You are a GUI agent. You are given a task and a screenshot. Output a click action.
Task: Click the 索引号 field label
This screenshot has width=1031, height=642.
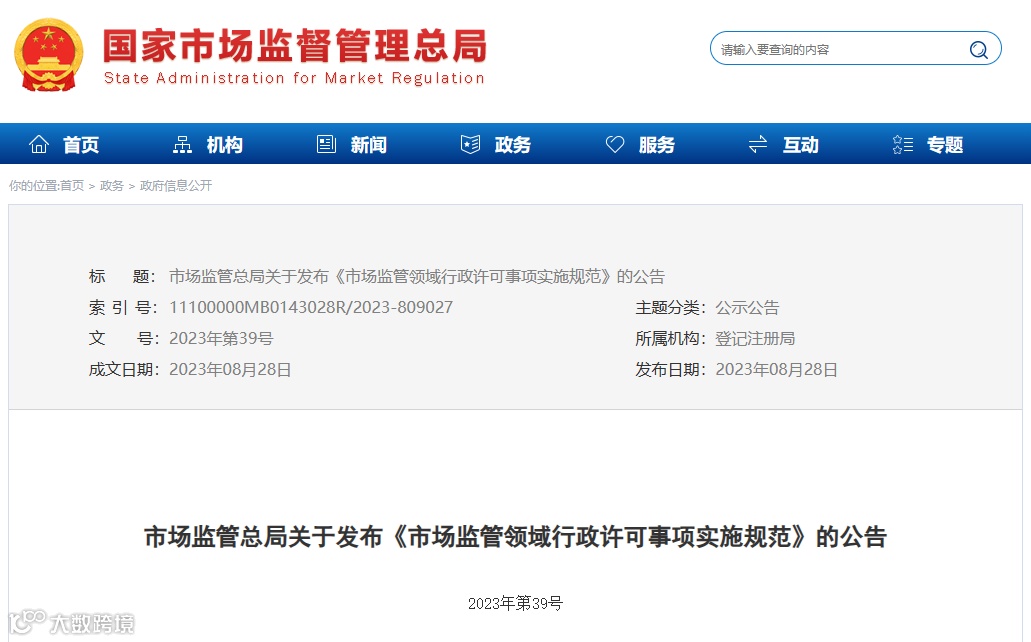pos(123,307)
